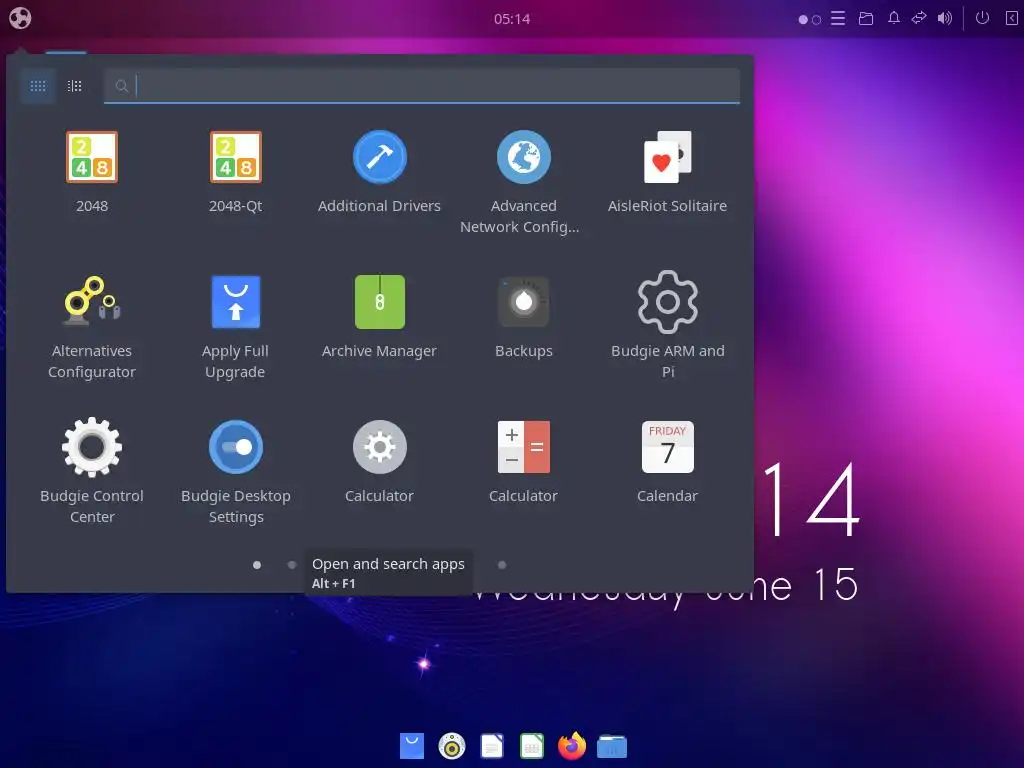Image resolution: width=1024 pixels, height=768 pixels.
Task: Open the network connection indicator
Action: pyautogui.click(x=919, y=18)
